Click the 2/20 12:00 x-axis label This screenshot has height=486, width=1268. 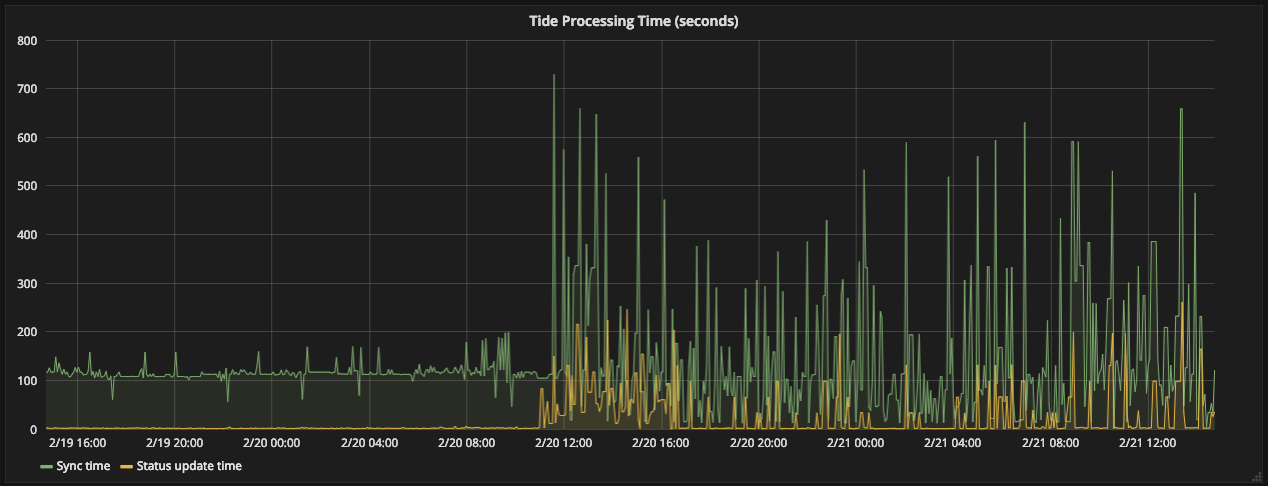(x=563, y=442)
